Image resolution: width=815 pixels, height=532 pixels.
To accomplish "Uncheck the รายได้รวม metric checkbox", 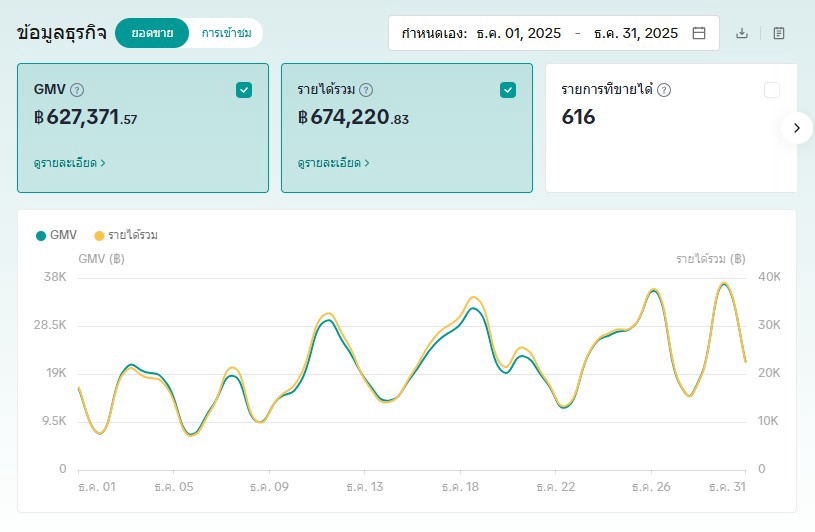I will click(508, 90).
